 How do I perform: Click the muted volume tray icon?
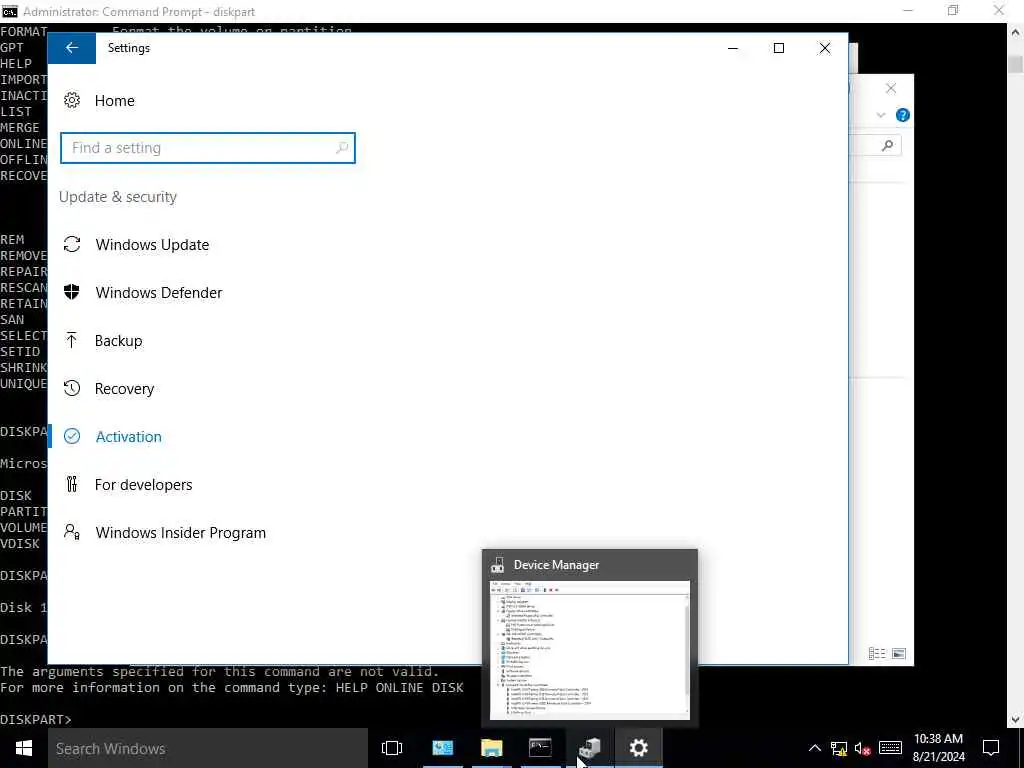tap(862, 748)
